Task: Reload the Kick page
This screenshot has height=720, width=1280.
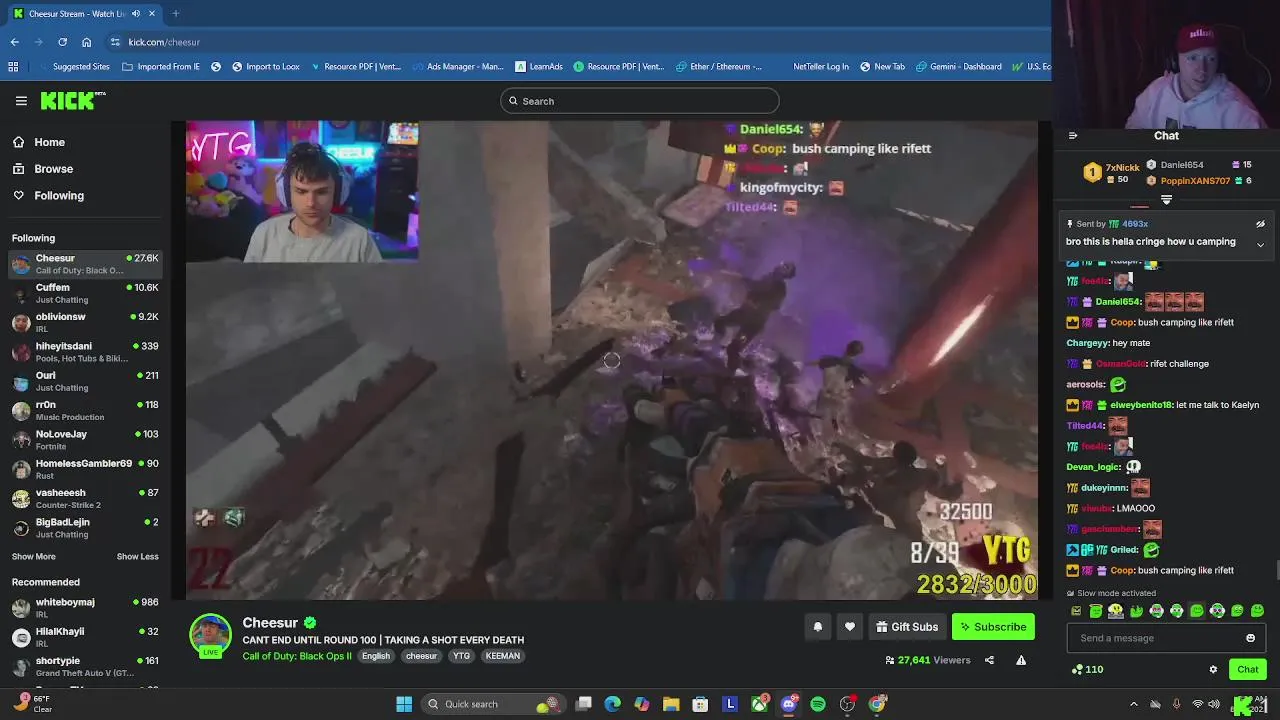Action: tap(62, 42)
